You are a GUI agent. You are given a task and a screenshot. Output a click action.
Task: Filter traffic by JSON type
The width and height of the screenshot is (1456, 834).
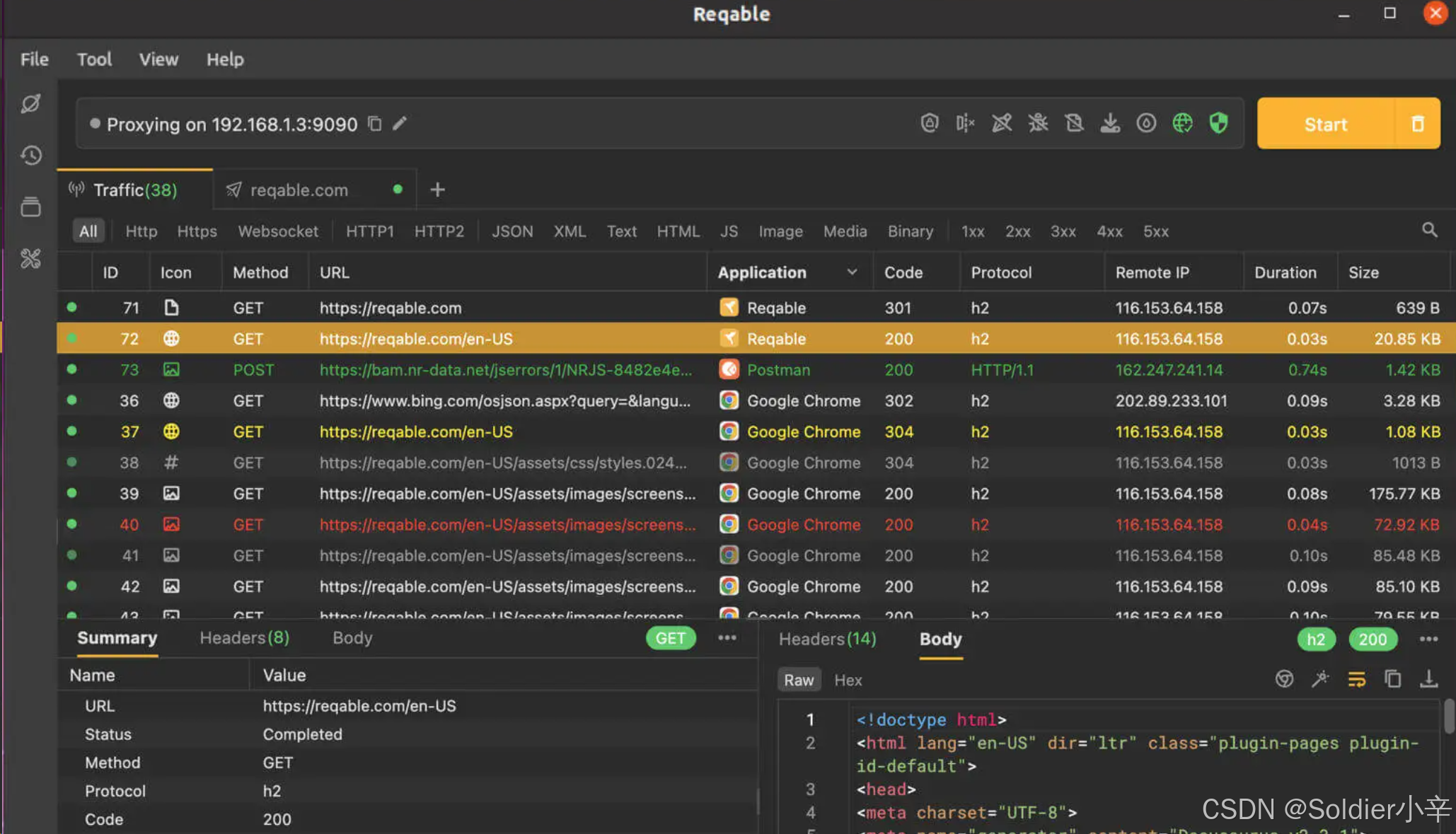[512, 231]
